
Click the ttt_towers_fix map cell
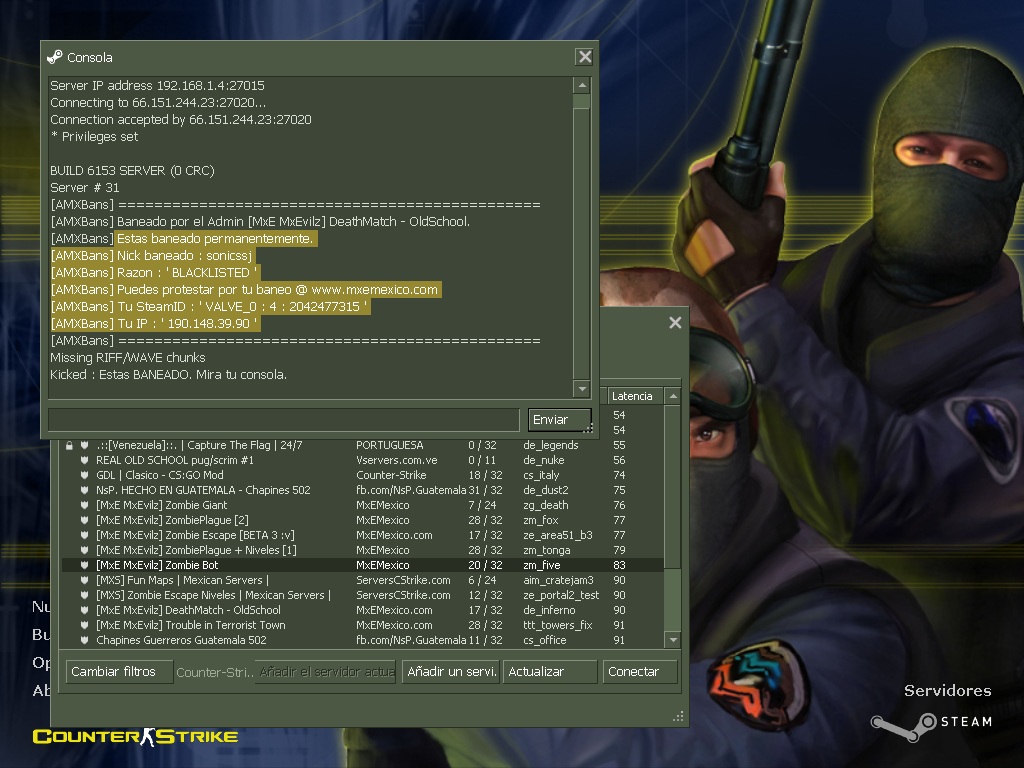558,625
